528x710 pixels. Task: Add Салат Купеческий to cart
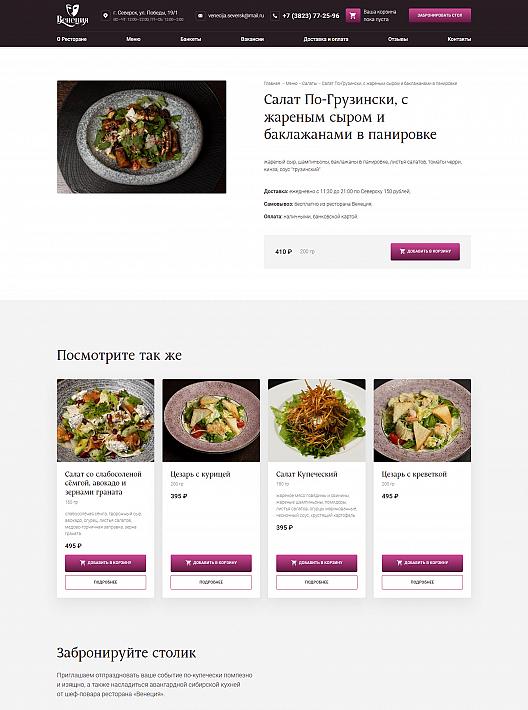[x=317, y=563]
